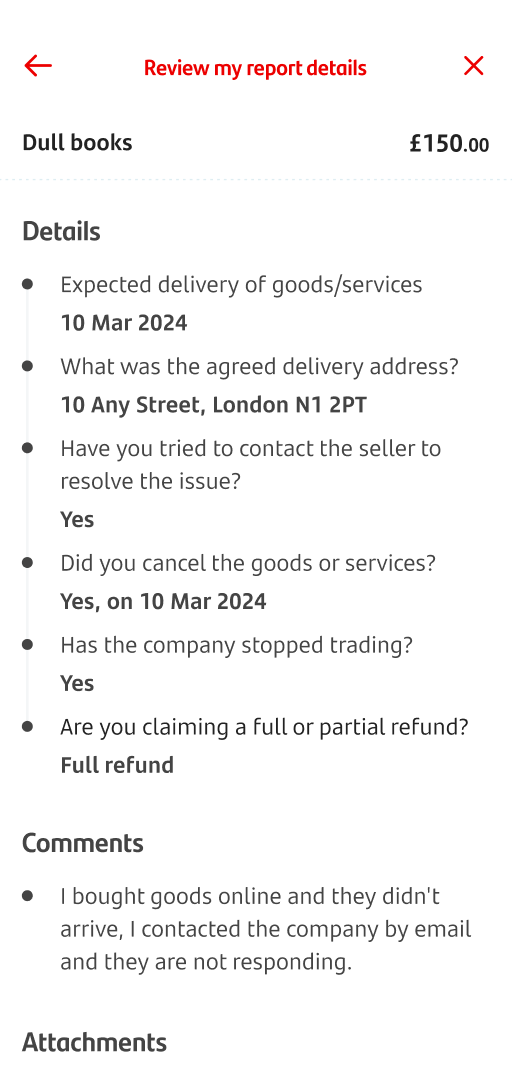Tap the 'Full refund' answer
The image size is (512, 1071).
(x=117, y=765)
